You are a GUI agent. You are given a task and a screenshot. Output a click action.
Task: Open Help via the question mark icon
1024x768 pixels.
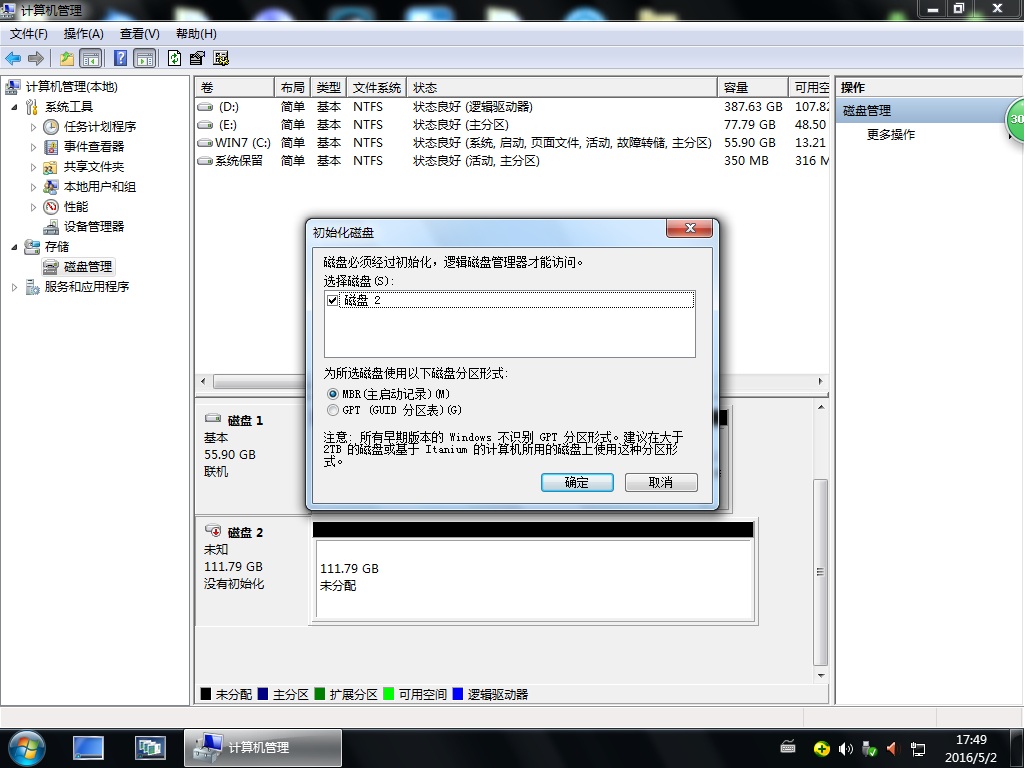(121, 59)
